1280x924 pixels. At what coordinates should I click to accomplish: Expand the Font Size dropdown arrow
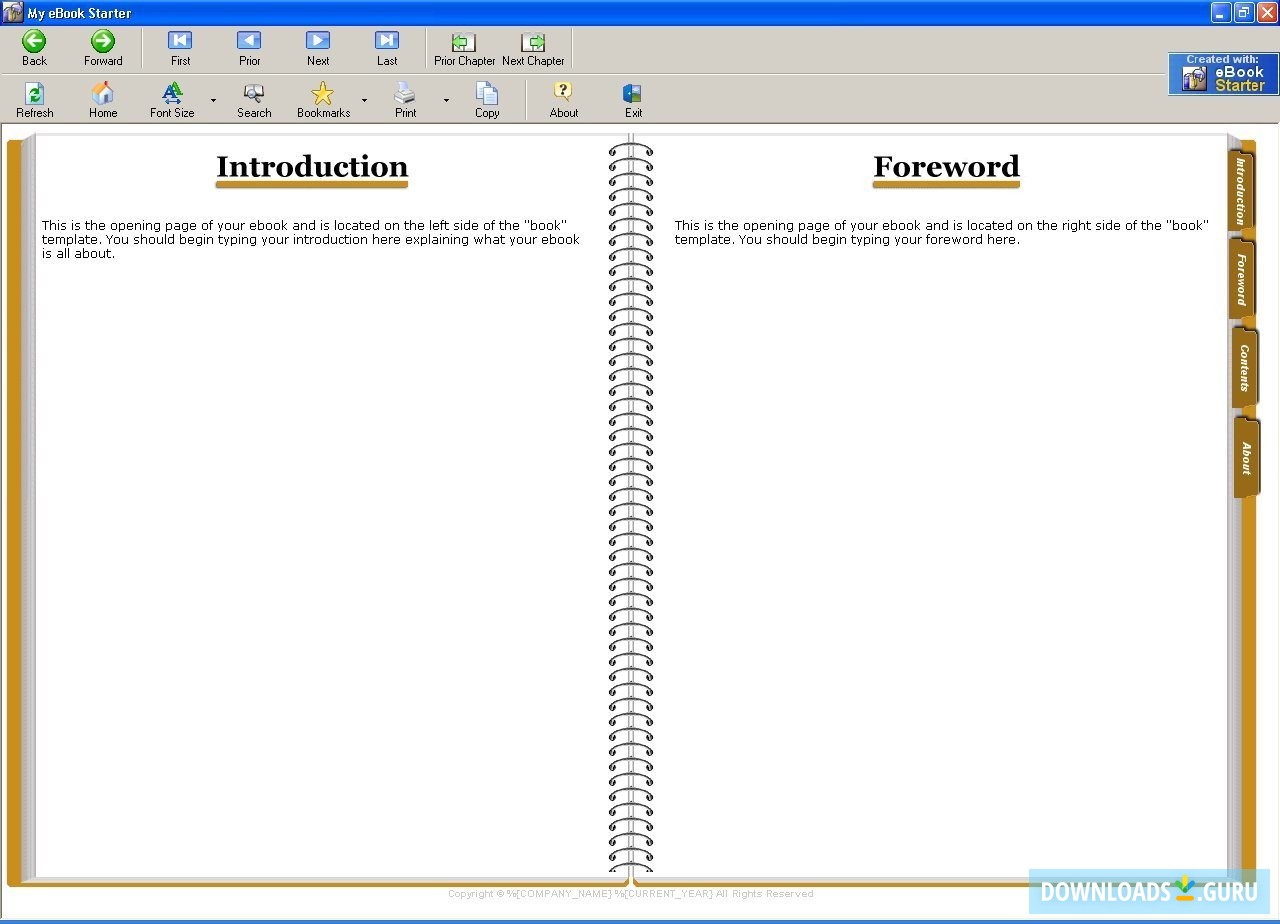point(213,101)
